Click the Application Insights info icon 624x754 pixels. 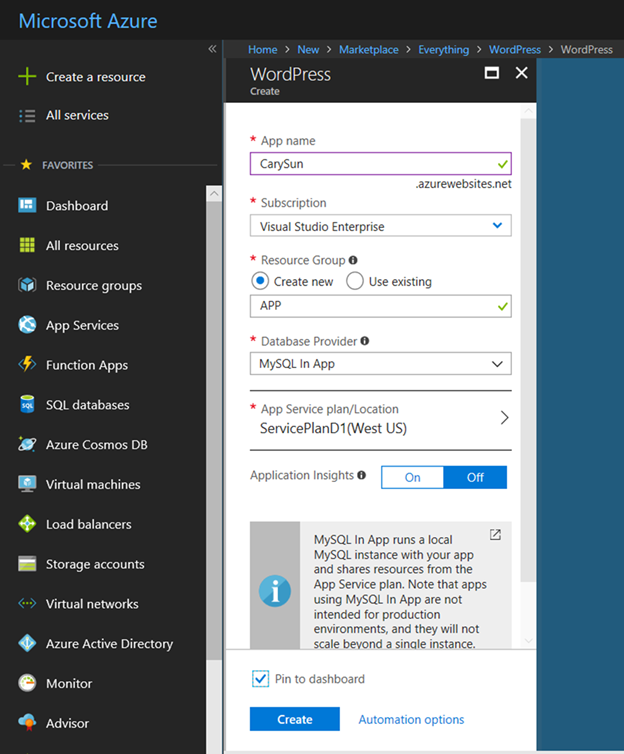[x=362, y=475]
